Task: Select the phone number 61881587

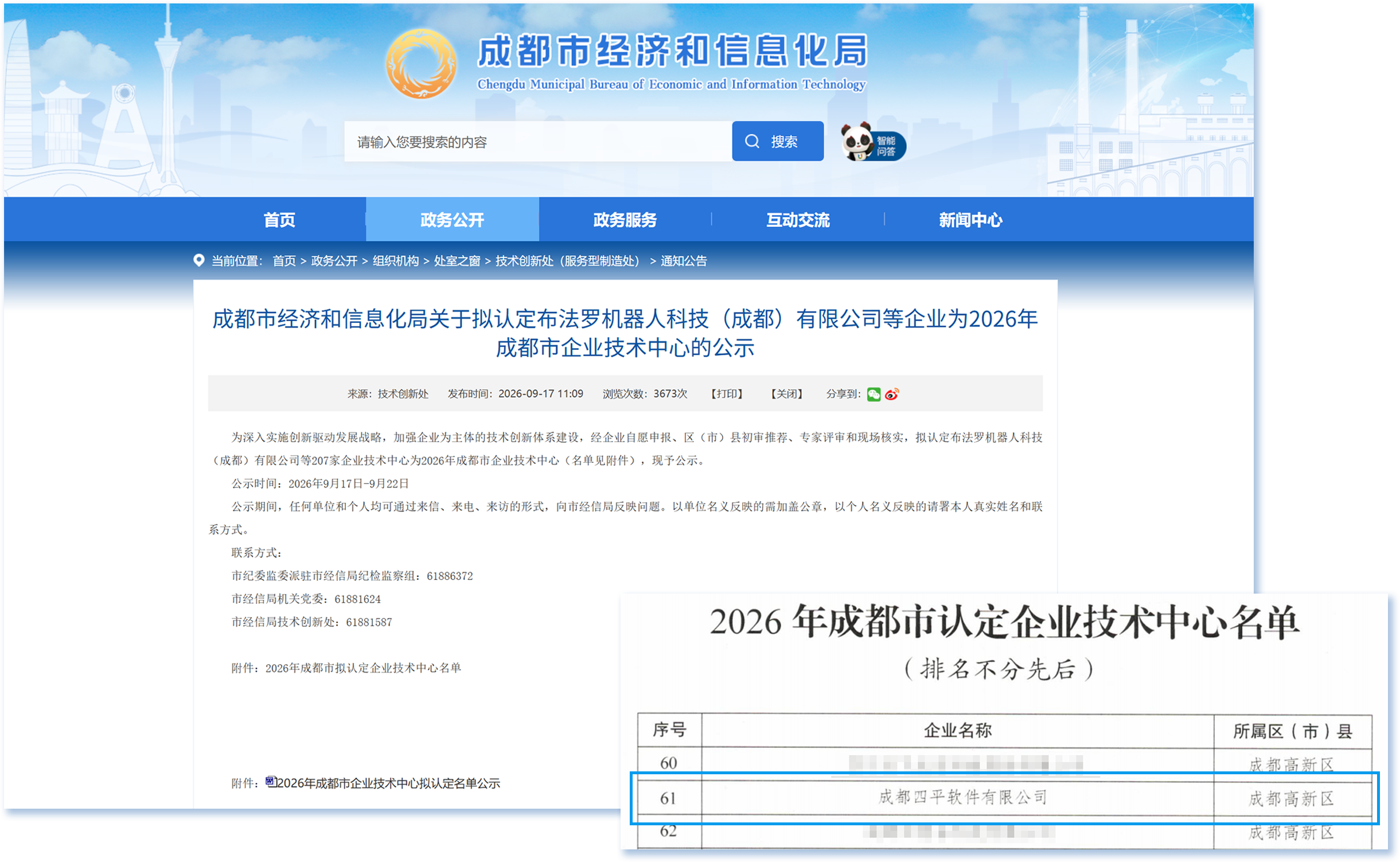Action: pyautogui.click(x=369, y=622)
